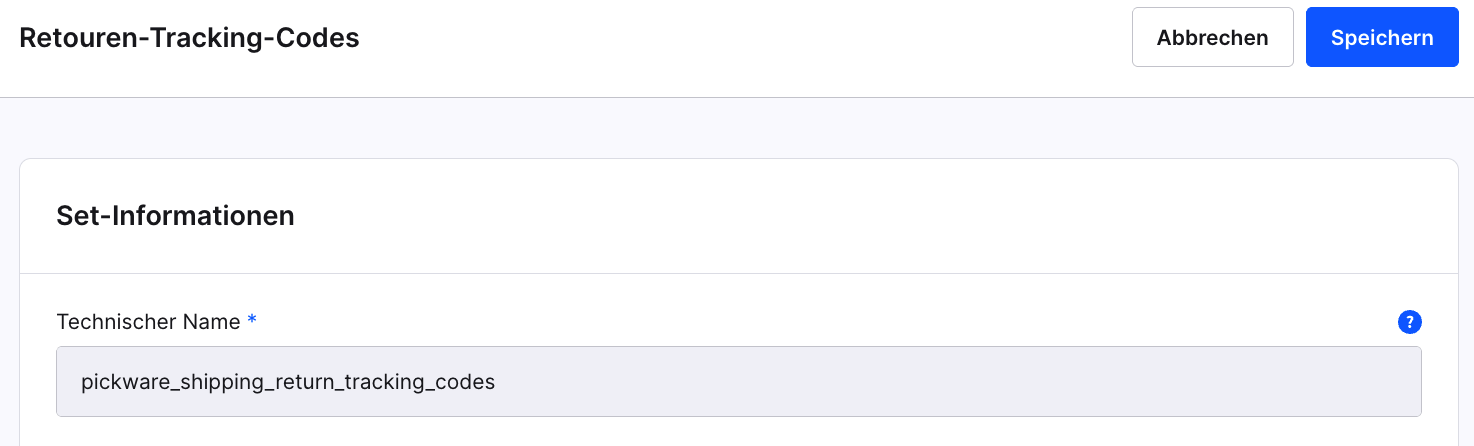Click the Set-Informationen section title text
1474x446 pixels.
[x=175, y=215]
